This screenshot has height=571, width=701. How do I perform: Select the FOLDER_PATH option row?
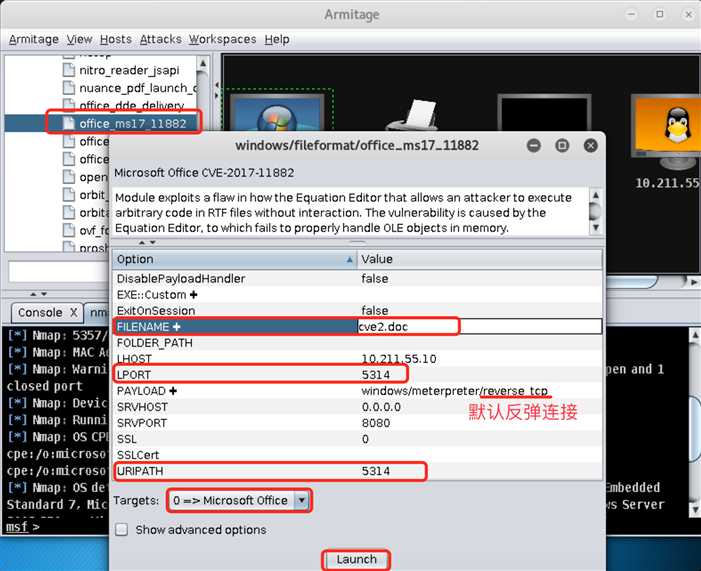(357, 343)
